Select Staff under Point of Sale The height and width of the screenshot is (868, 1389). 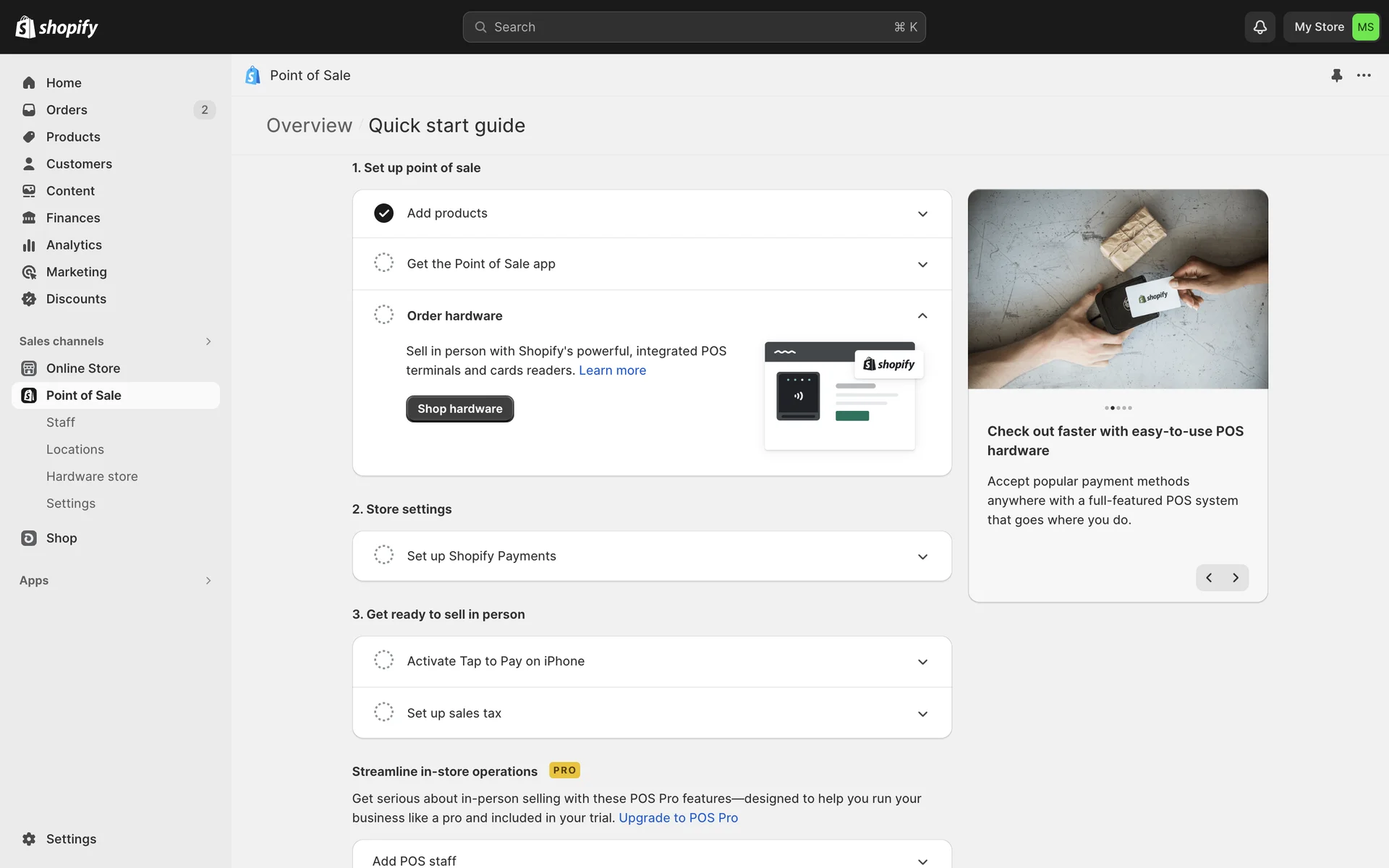[61, 422]
